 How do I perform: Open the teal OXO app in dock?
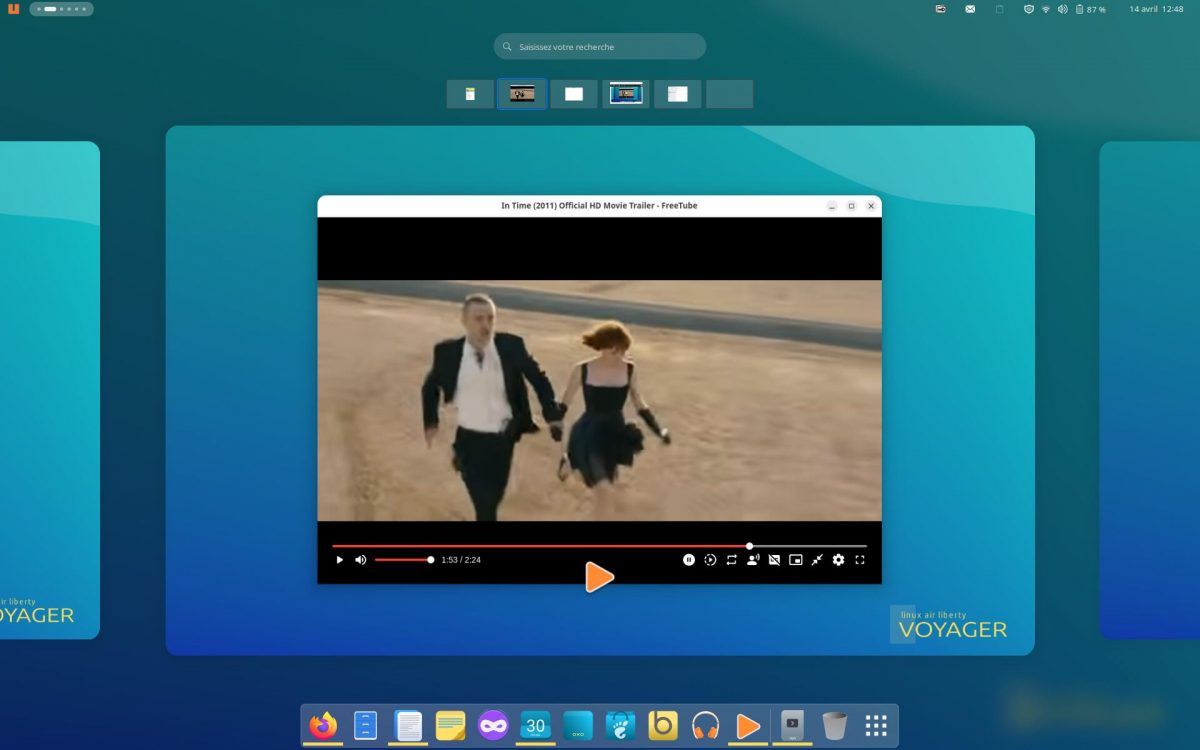click(578, 725)
